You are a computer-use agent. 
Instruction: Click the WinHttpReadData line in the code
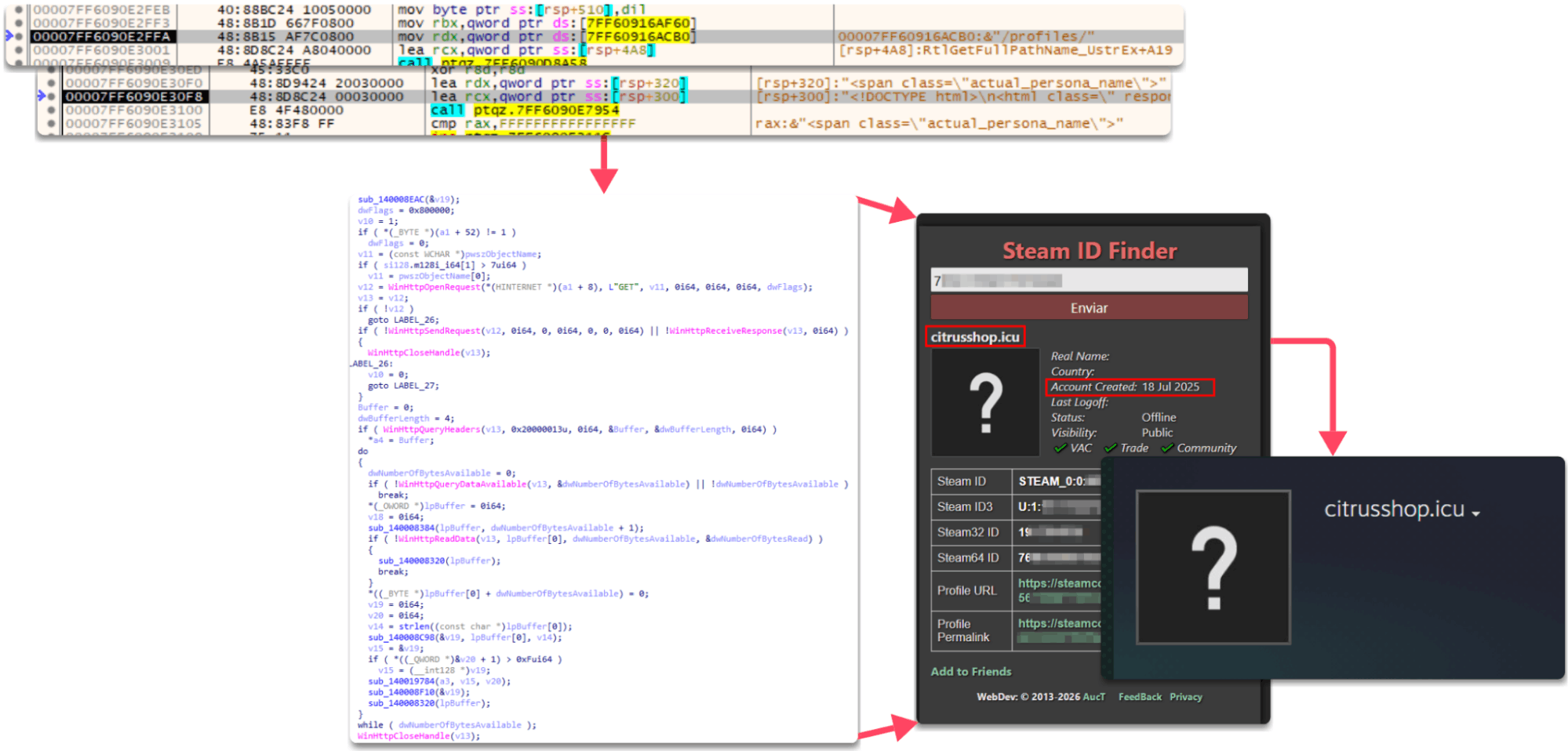[595, 539]
